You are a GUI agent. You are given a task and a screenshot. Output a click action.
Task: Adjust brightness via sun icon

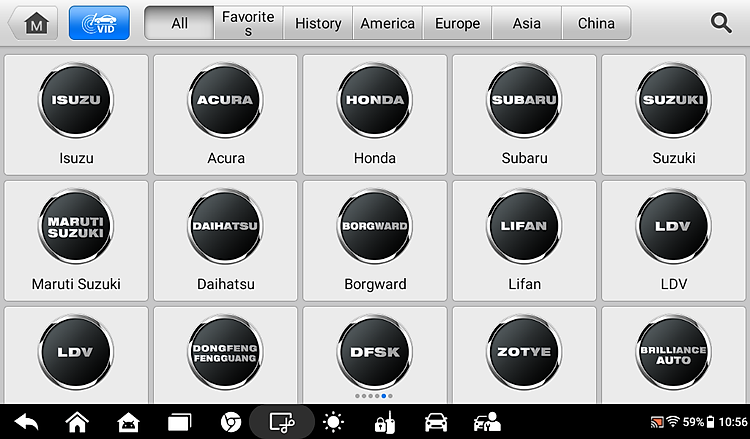point(333,422)
